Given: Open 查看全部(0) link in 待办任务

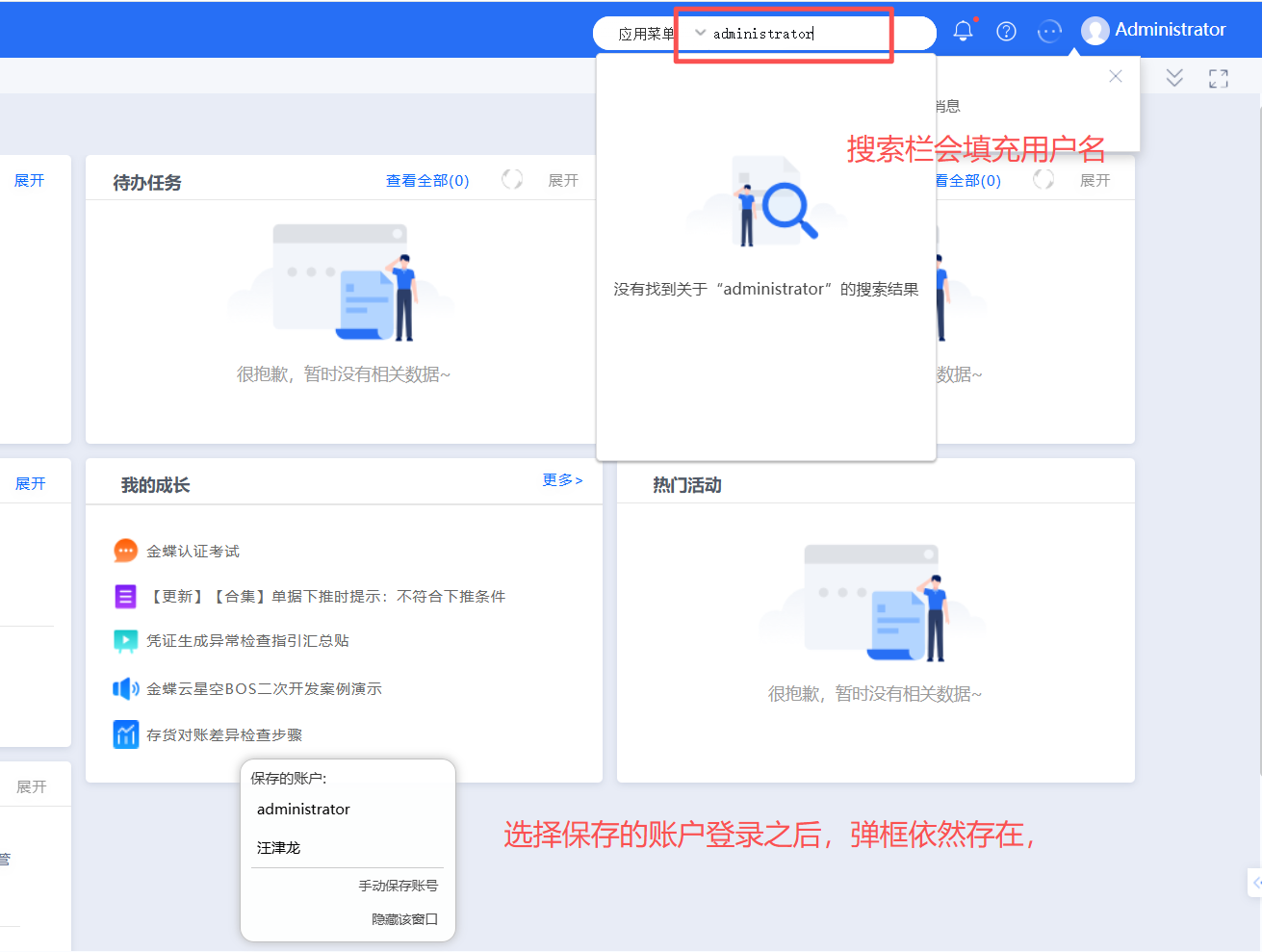Looking at the screenshot, I should tap(426, 181).
